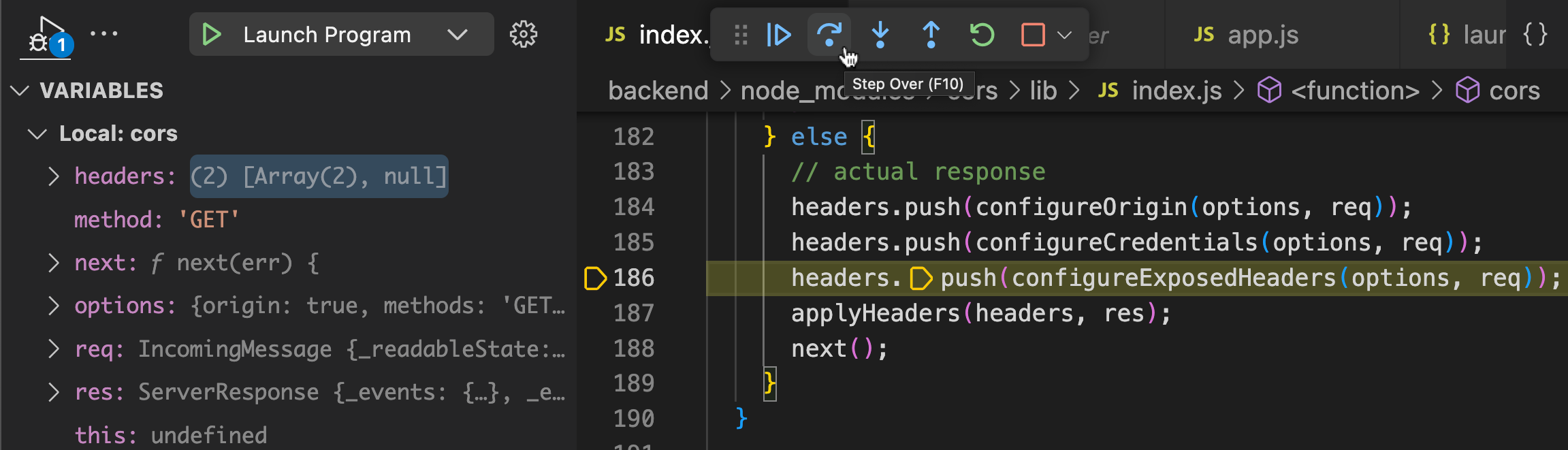Screen dimensions: 1568x450
Task: Expand the res ServerResponse variable
Action: [x=54, y=392]
